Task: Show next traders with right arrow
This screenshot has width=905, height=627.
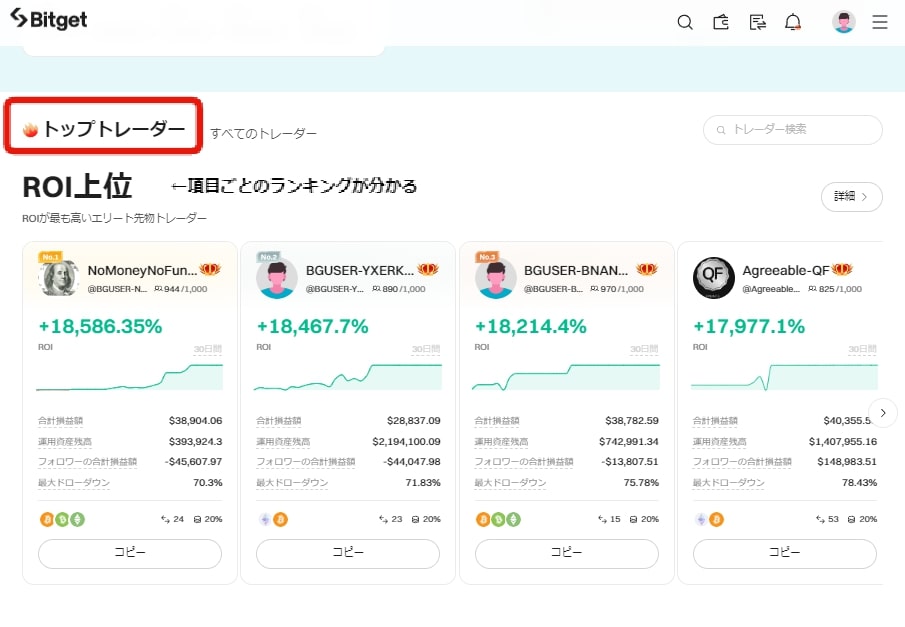Action: pos(882,412)
